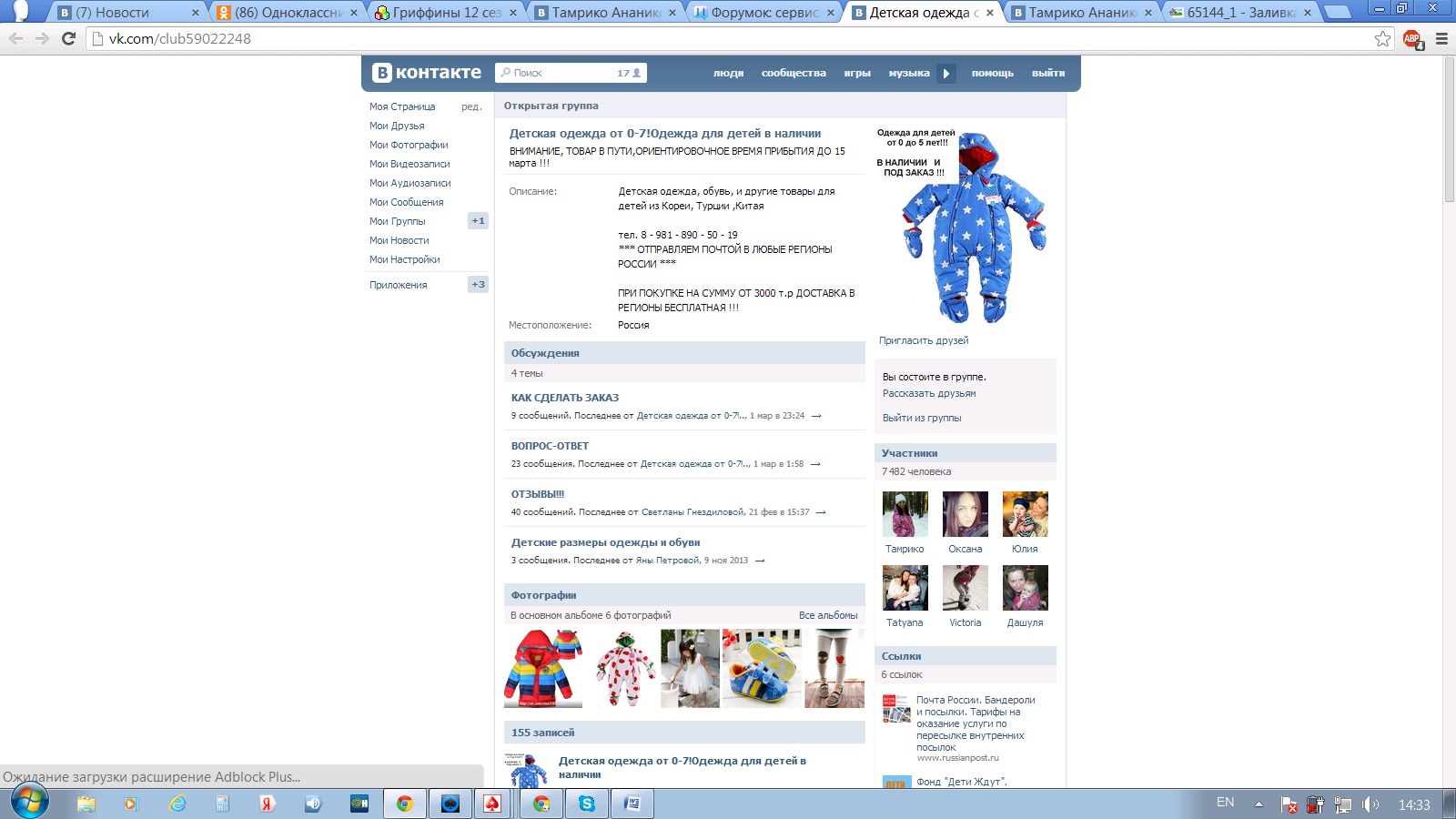This screenshot has height=819, width=1456.
Task: Open the blue sneakers photo thumbnail
Action: coord(762,669)
